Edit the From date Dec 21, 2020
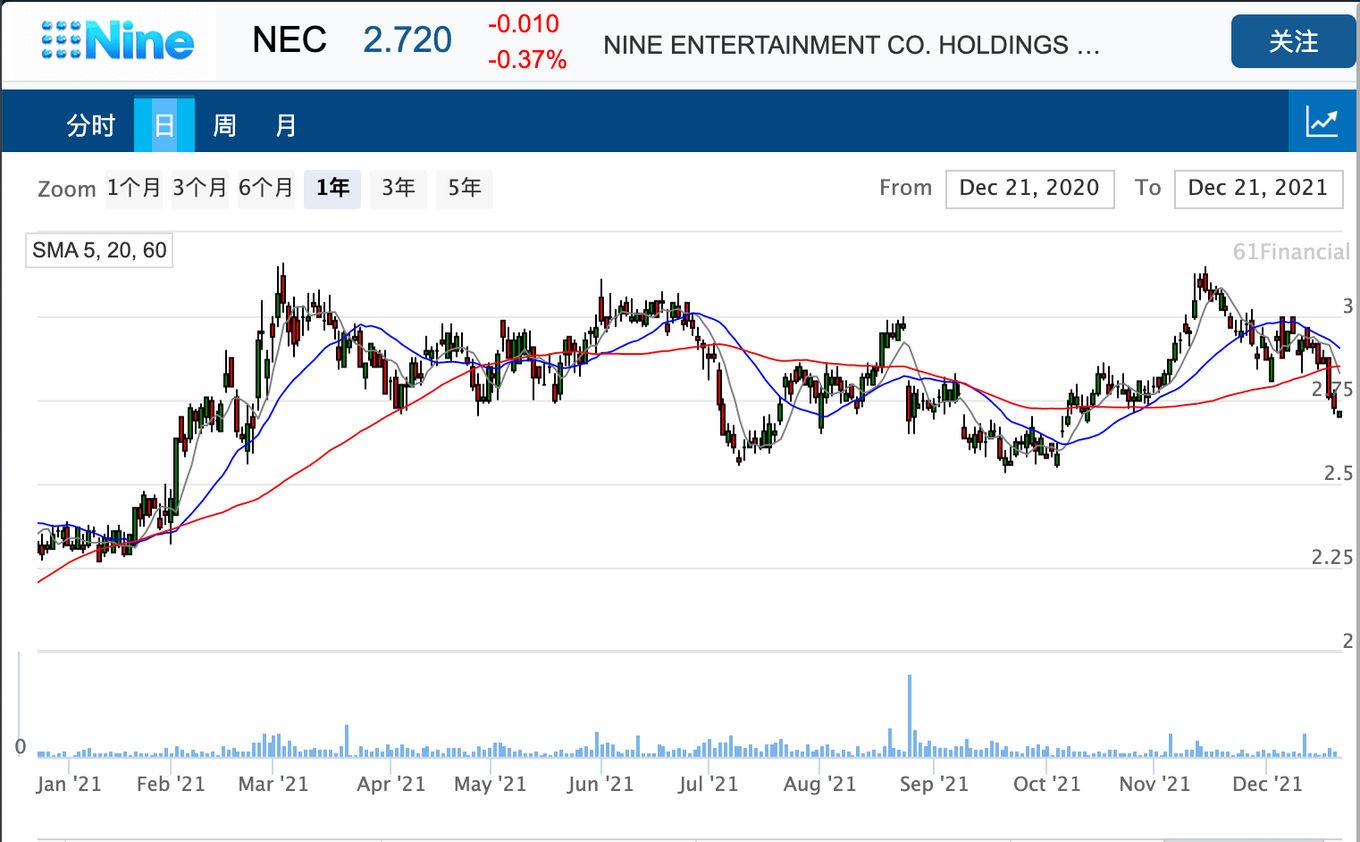 (1029, 188)
